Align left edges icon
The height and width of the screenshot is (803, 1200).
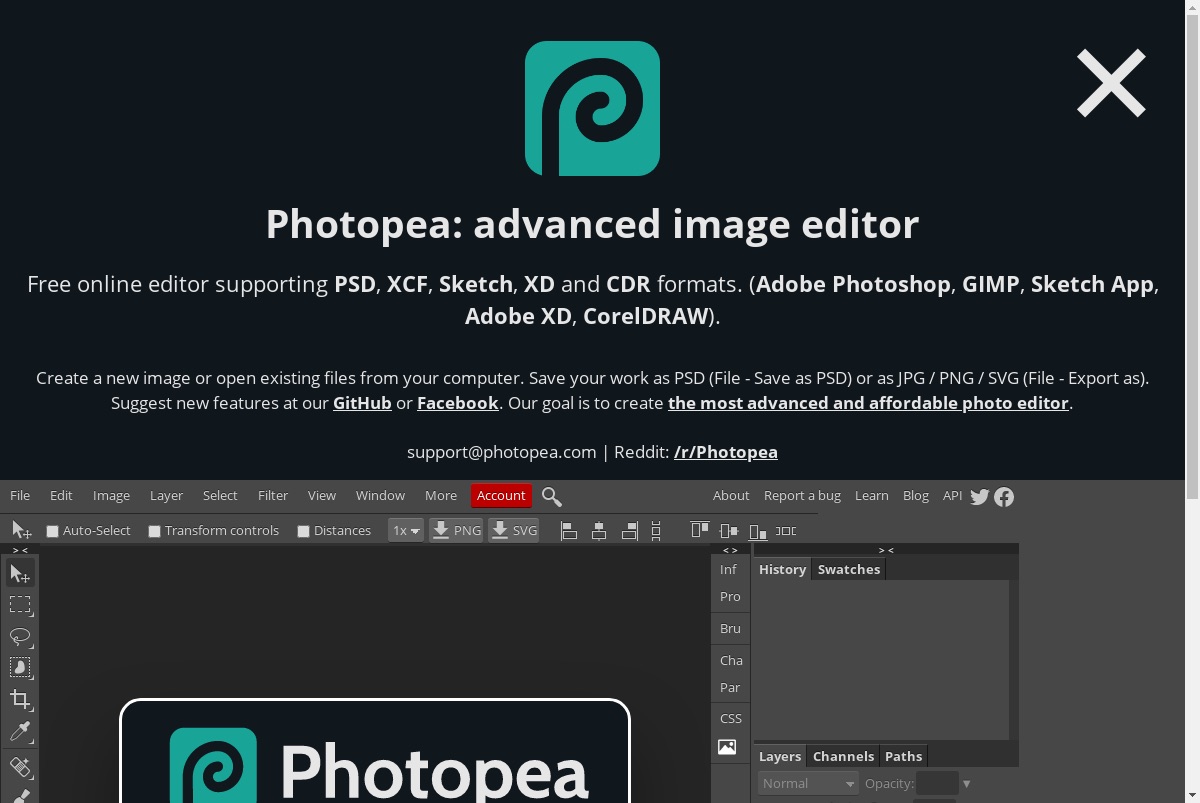(569, 531)
